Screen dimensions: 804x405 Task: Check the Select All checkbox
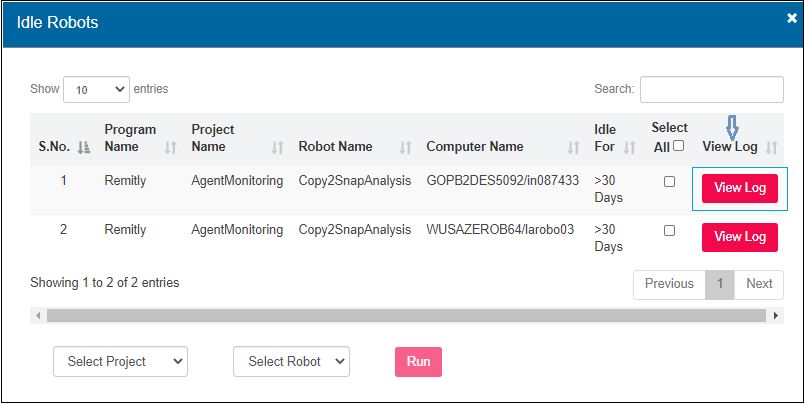point(679,146)
